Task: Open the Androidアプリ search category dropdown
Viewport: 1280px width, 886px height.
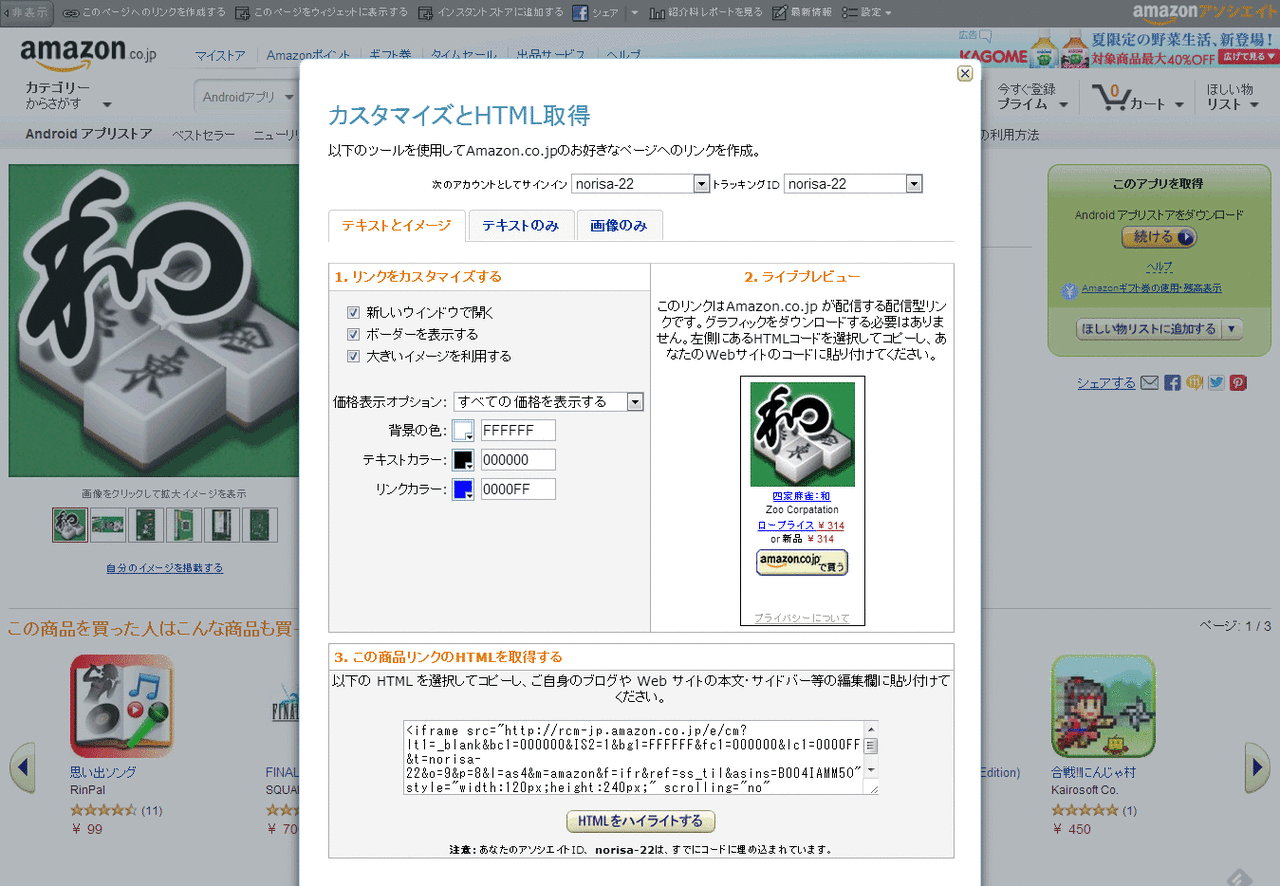Action: [x=247, y=97]
